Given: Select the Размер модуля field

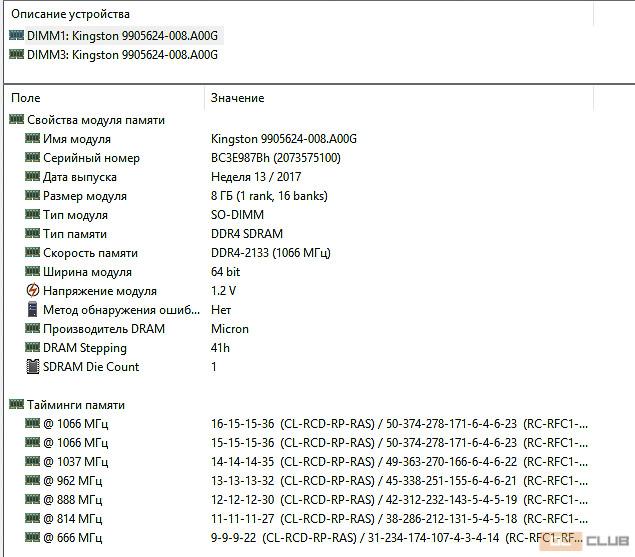Looking at the screenshot, I should [85, 196].
